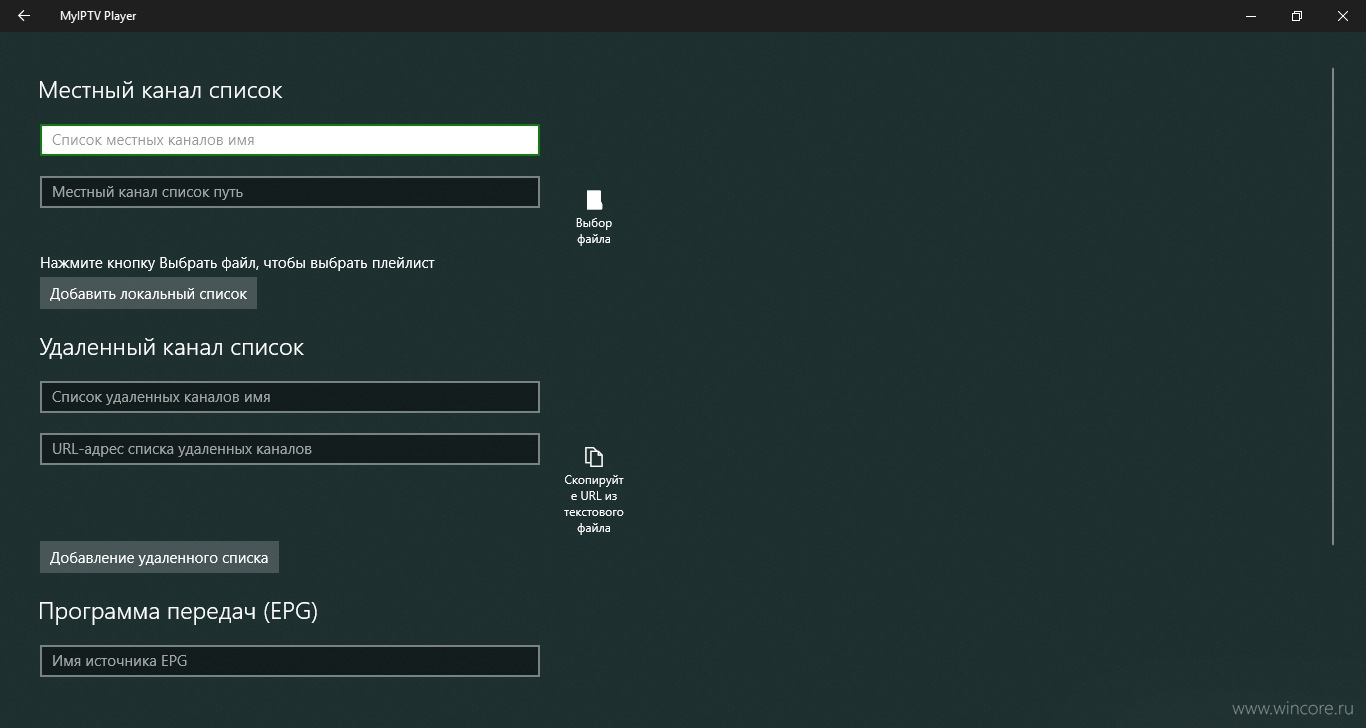Restore down the MyIPTV Player window

click(1297, 16)
